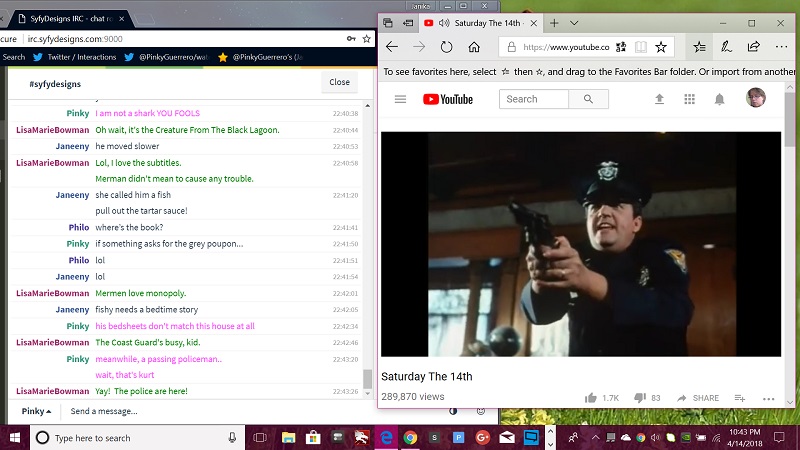Close the SyfyDesigns IRC Chrome tab
Viewport: 800px width, 450px height.
pyautogui.click(x=121, y=19)
